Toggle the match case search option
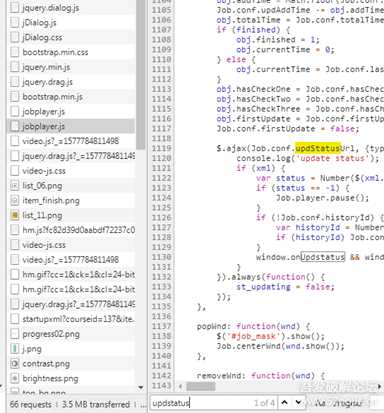 (320, 403)
